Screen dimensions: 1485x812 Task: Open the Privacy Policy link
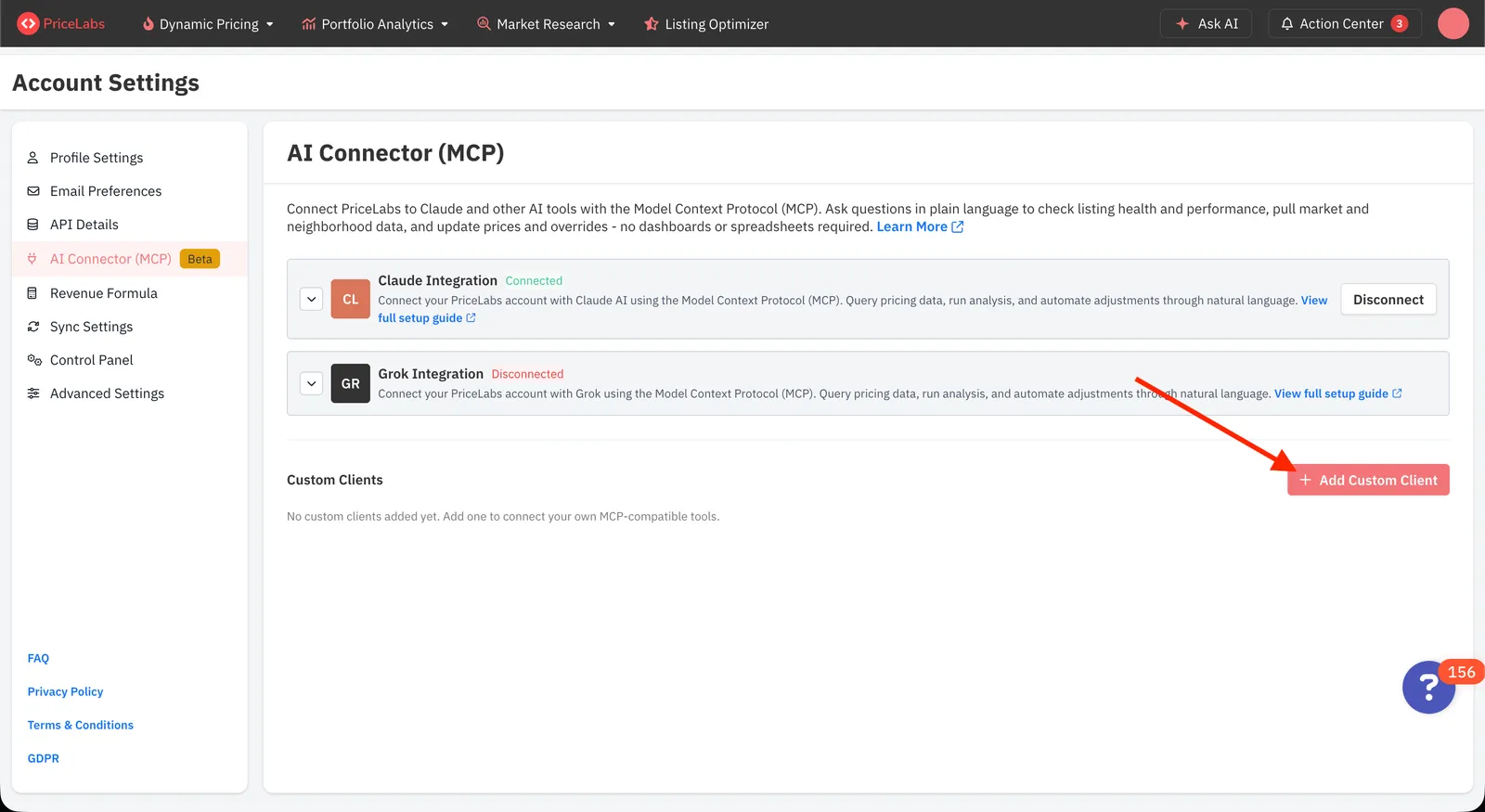point(65,691)
